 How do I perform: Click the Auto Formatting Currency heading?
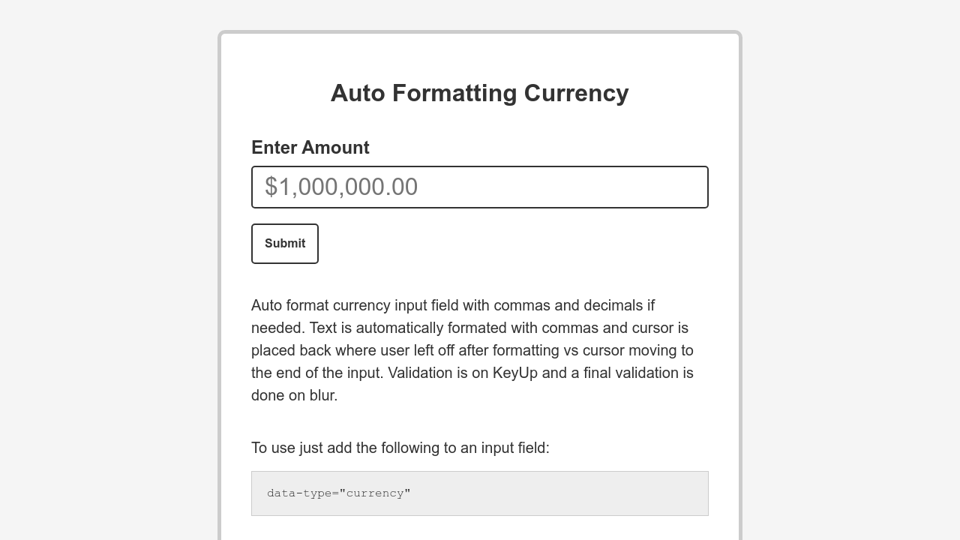pyautogui.click(x=480, y=93)
